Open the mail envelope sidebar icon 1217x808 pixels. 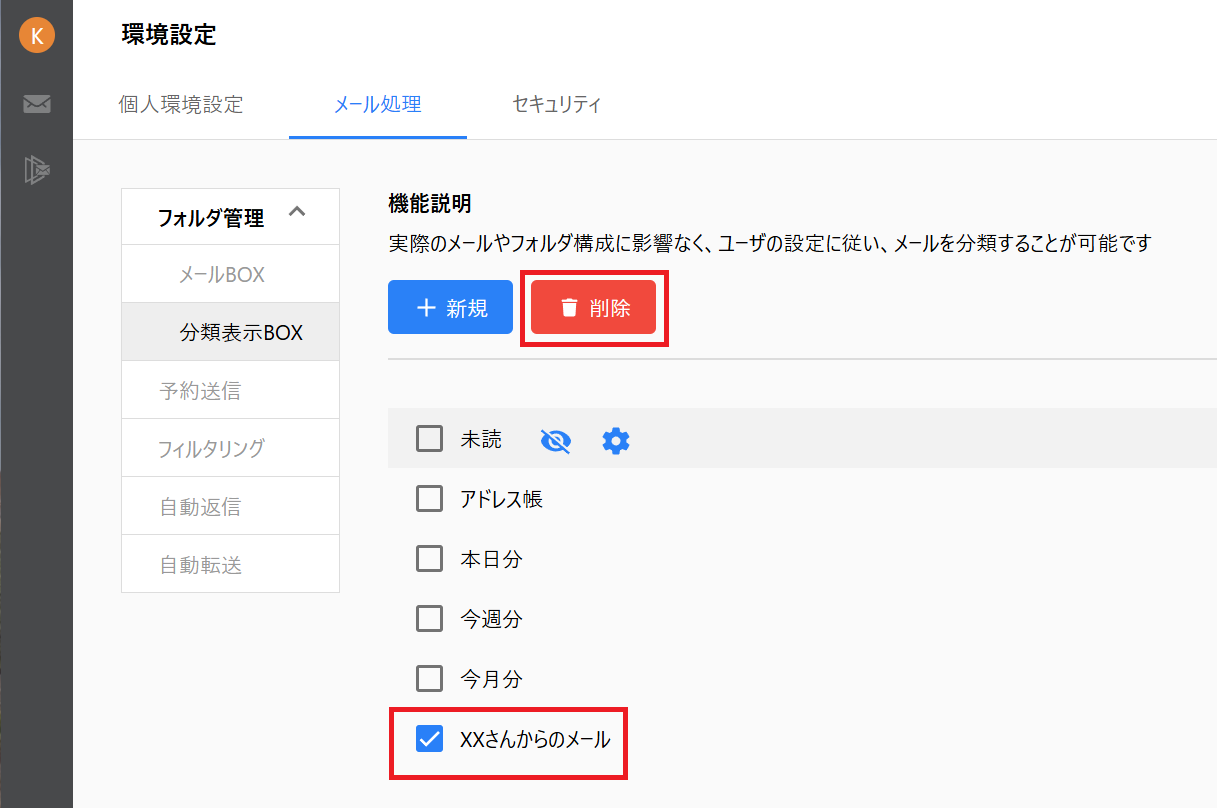coord(37,104)
